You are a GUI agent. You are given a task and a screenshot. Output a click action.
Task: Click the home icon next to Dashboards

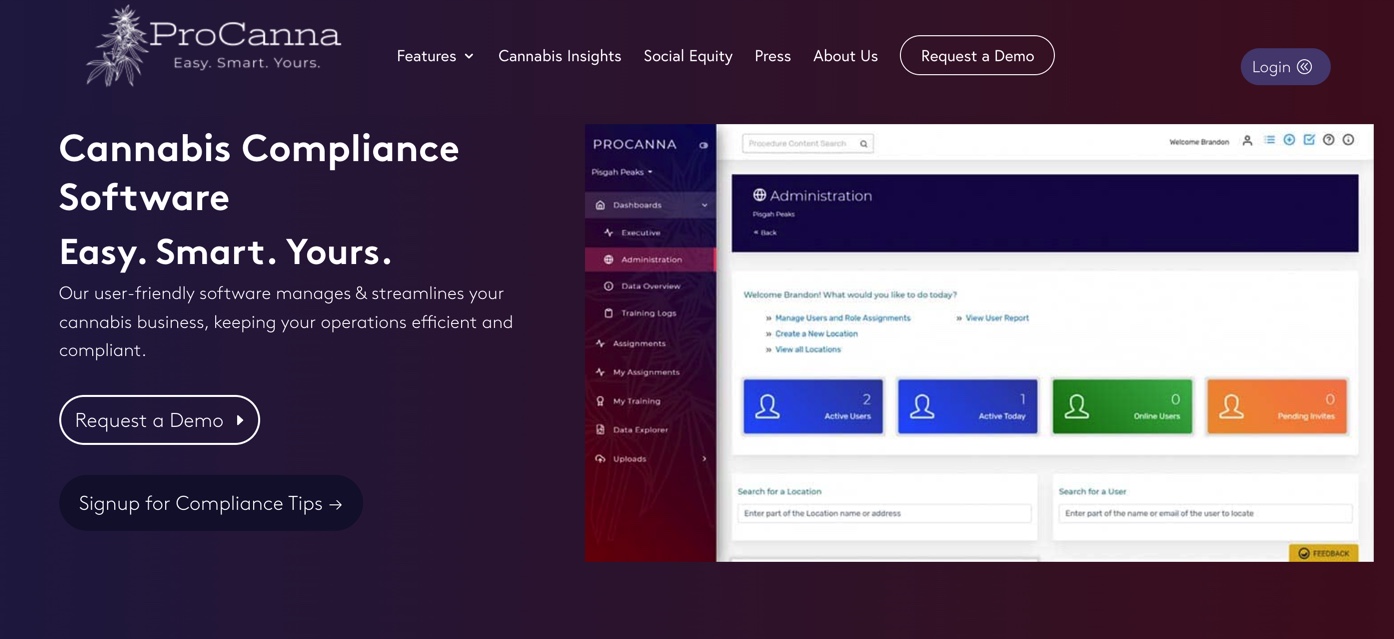click(600, 205)
